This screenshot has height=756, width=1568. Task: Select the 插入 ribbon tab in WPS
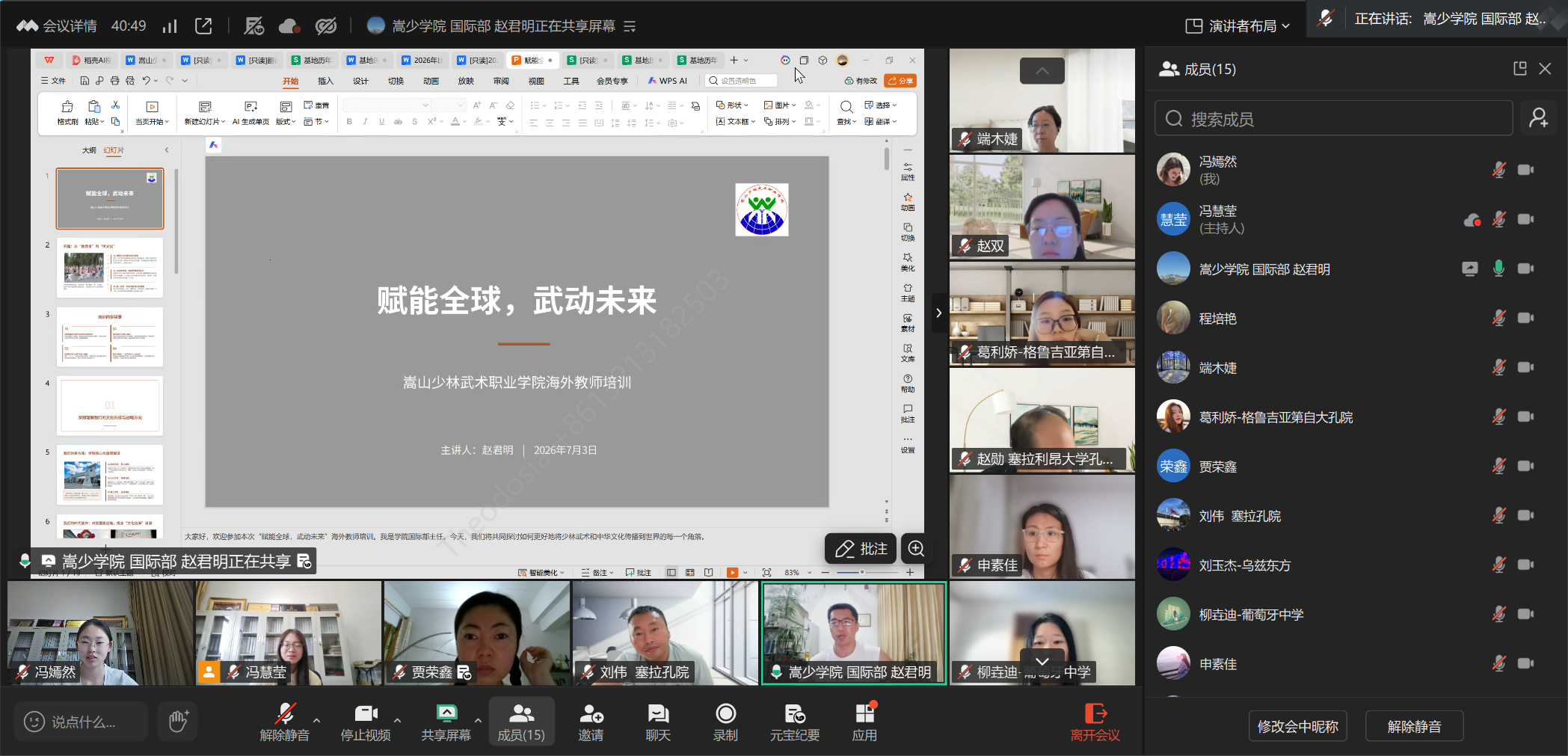[325, 81]
